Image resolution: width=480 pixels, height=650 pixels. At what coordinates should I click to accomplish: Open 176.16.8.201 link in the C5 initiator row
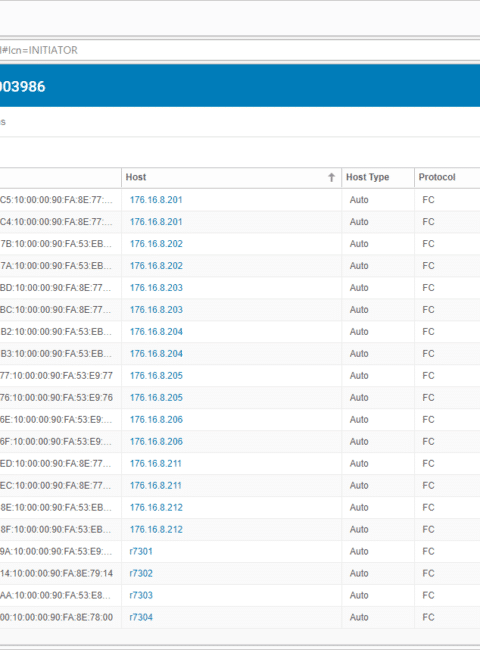tap(156, 200)
